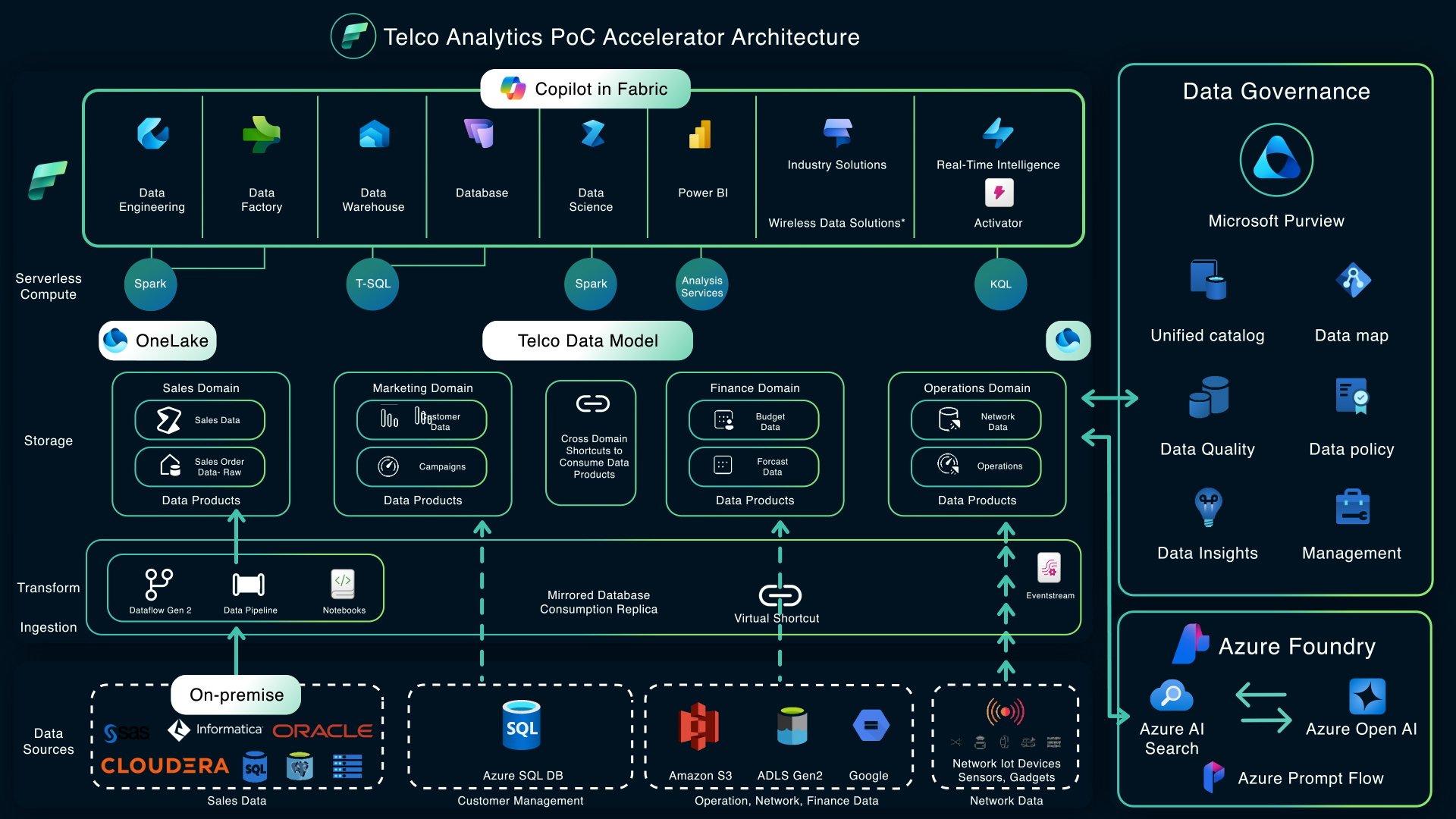The height and width of the screenshot is (819, 1456).
Task: Click the Microsoft Purview logo
Action: point(1276,160)
